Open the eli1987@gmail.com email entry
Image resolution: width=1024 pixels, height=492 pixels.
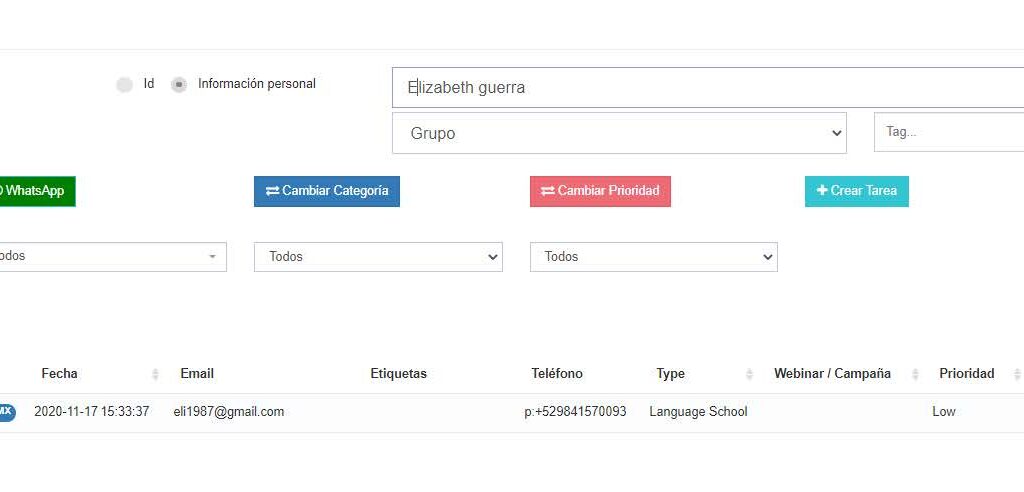click(229, 412)
